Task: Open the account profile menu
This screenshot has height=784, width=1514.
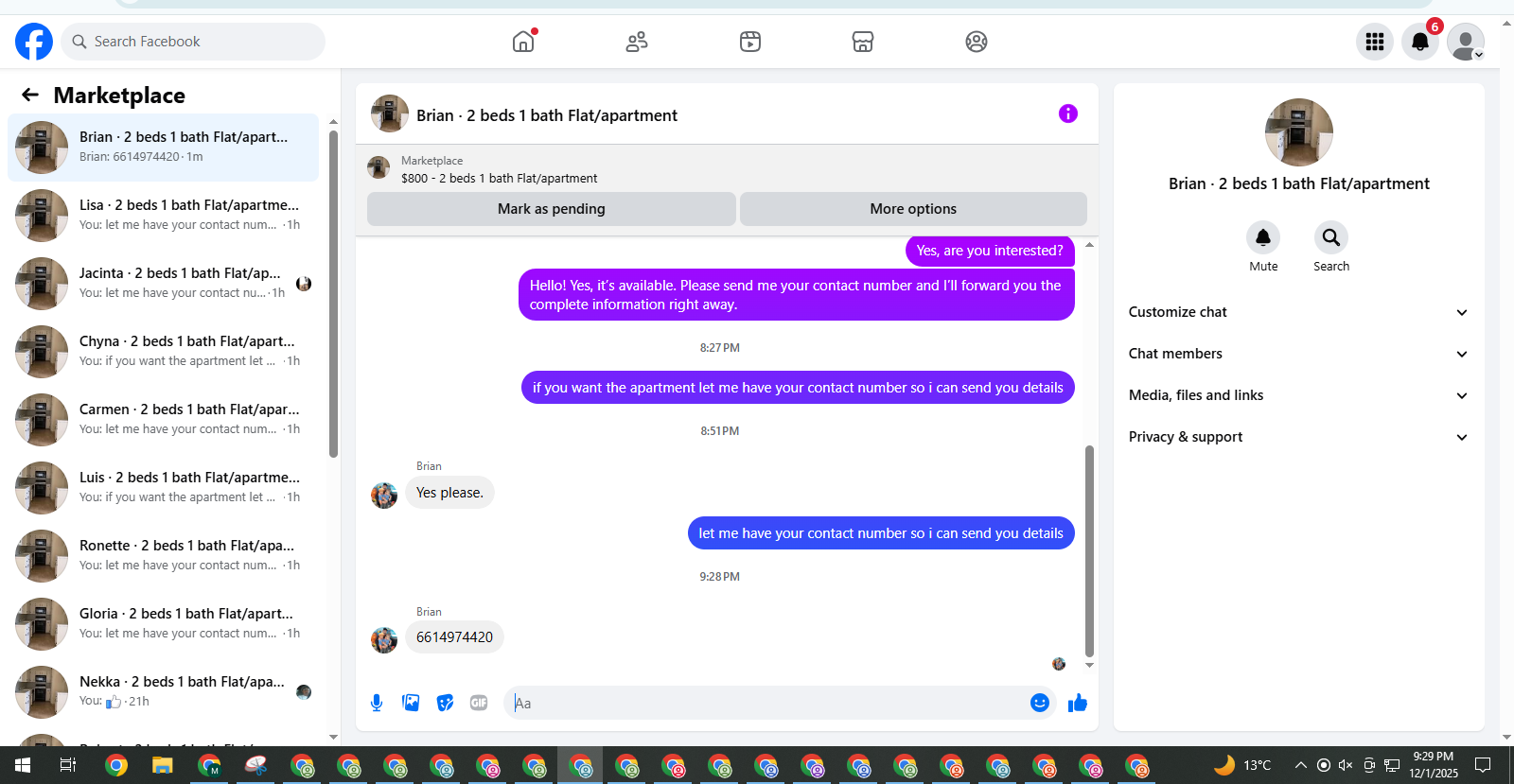Action: 1466,42
